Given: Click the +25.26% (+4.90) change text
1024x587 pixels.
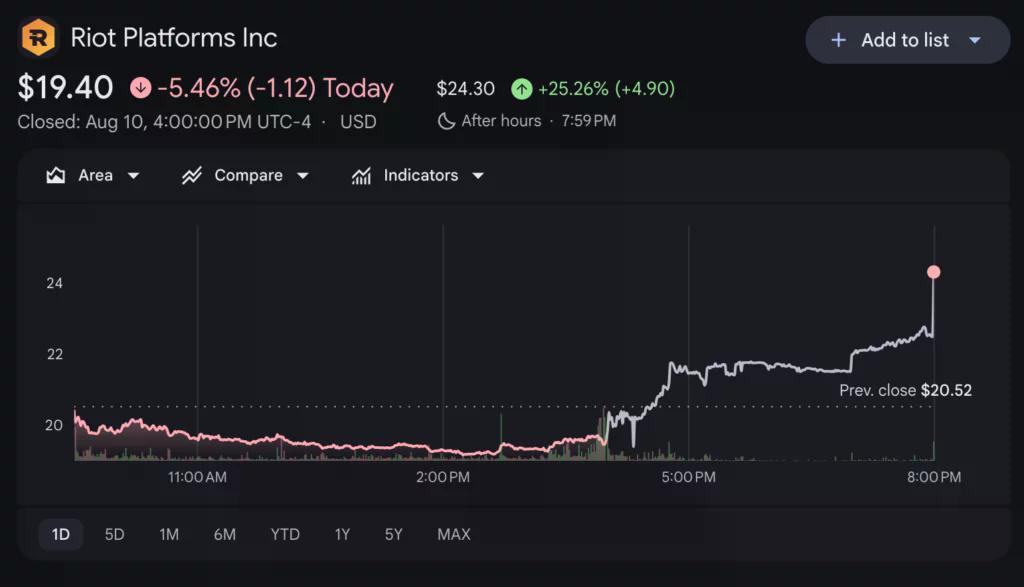Looking at the screenshot, I should (x=606, y=88).
